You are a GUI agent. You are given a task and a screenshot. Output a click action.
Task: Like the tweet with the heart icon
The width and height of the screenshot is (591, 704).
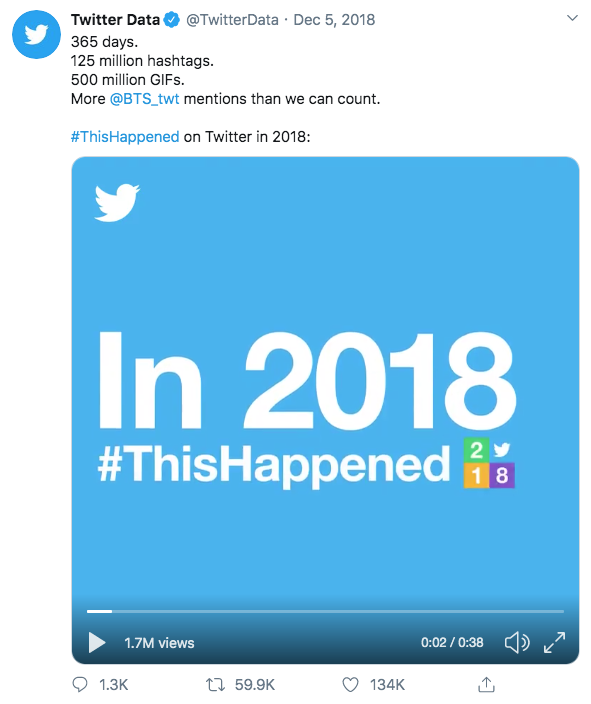pos(350,685)
